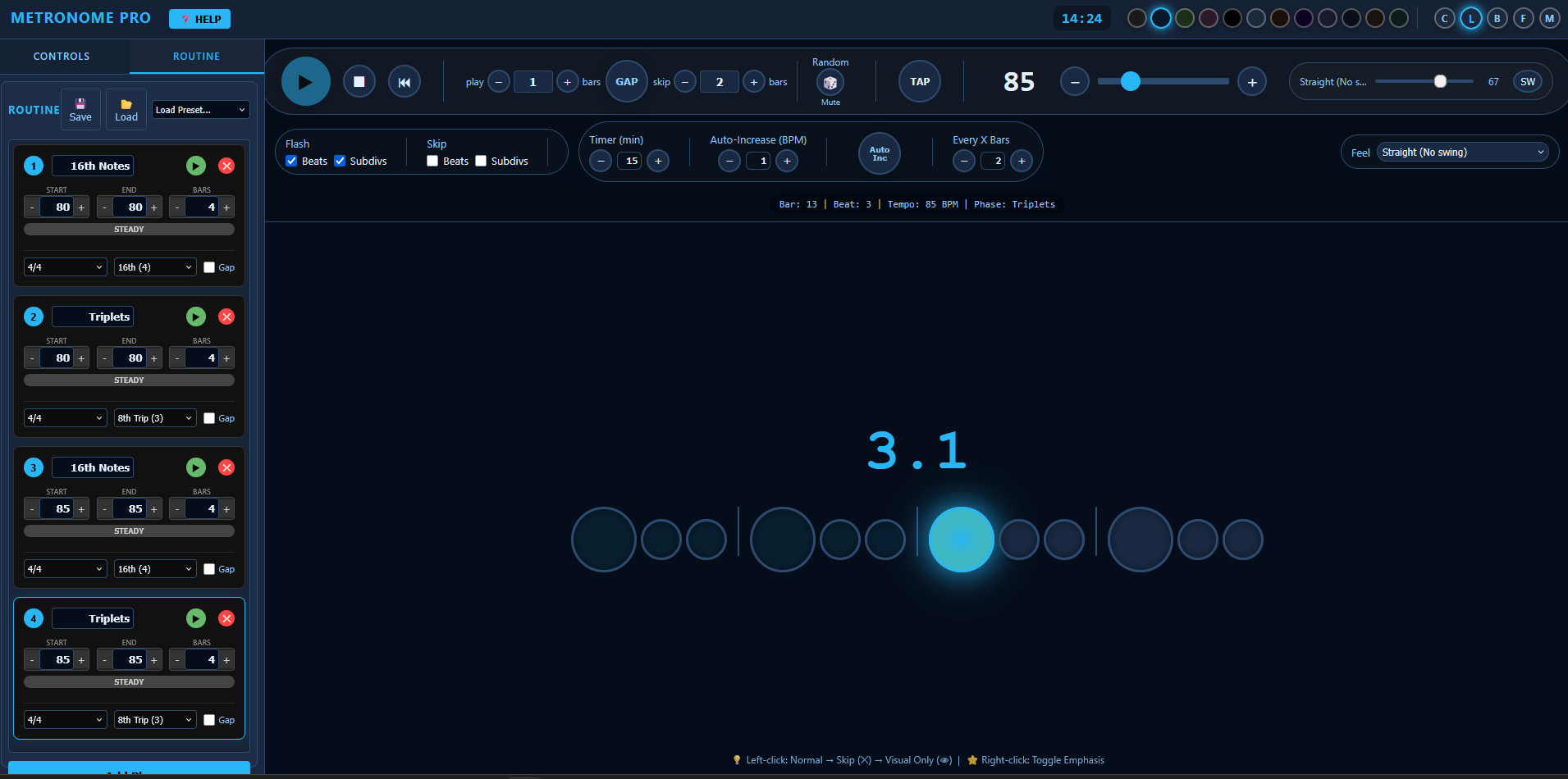Remove section 2 Triplets

[226, 317]
